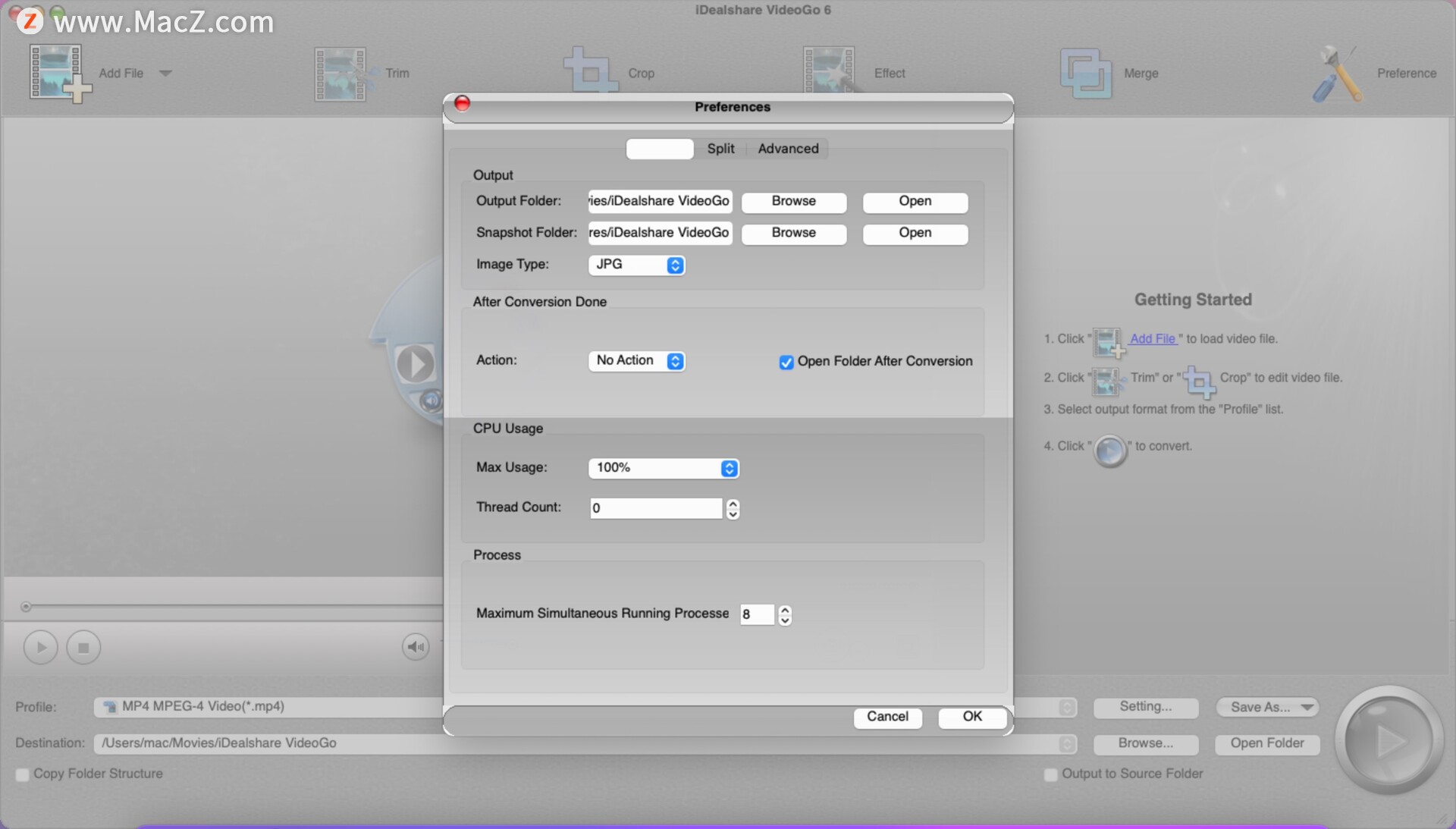The image size is (1456, 829).
Task: Toggle Open Folder After Conversion checkbox
Action: pos(786,361)
